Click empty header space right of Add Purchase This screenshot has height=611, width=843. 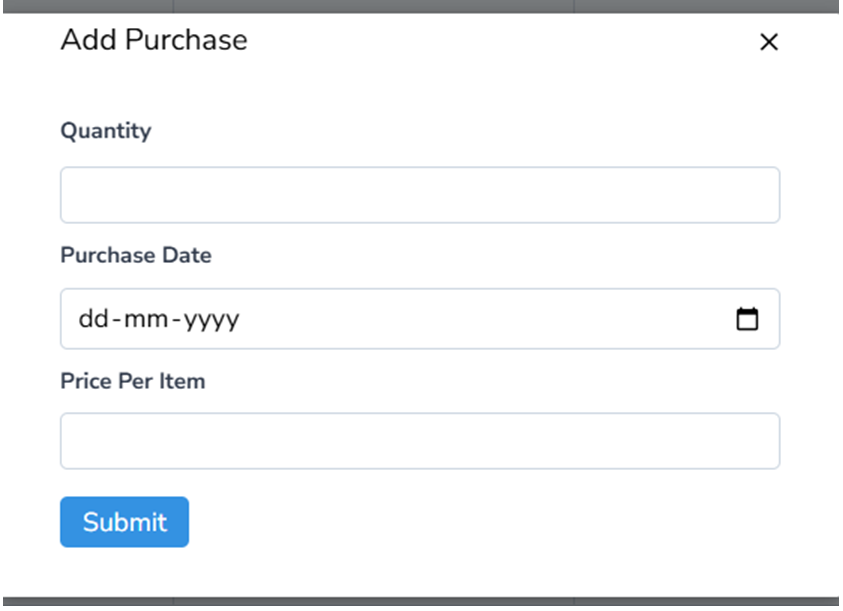tap(500, 40)
